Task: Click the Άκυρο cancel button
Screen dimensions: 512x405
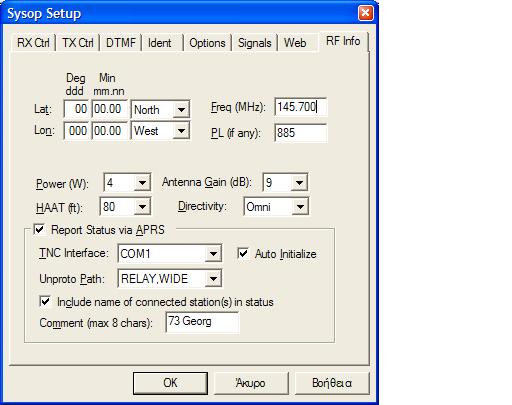Action: 251,383
